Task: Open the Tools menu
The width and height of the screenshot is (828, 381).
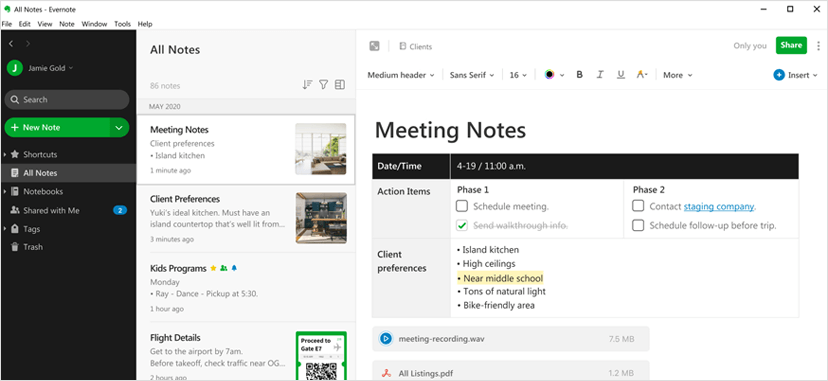Action: pos(123,24)
